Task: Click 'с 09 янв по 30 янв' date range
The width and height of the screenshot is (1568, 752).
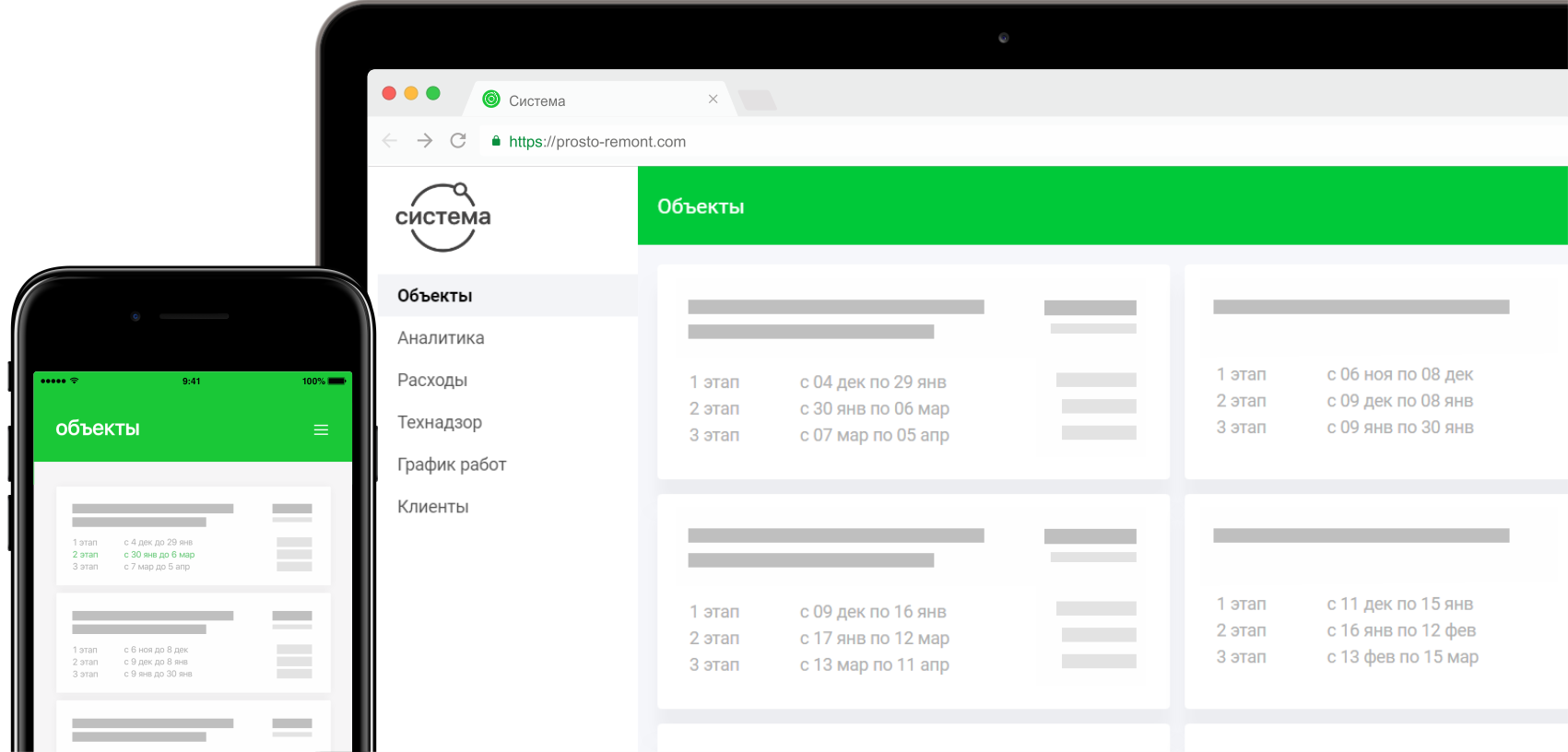Action: (x=1399, y=428)
